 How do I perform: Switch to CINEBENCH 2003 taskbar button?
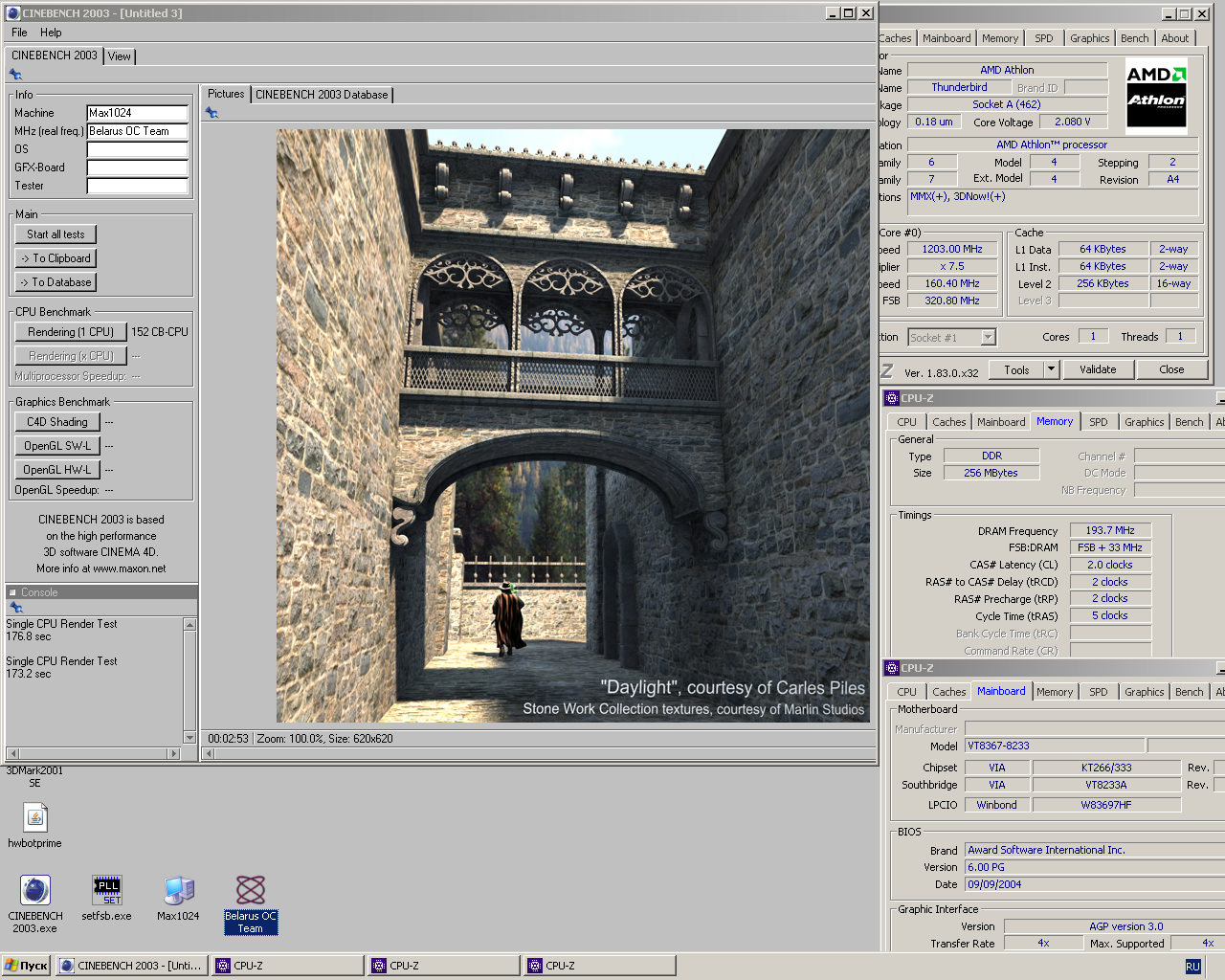coord(131,966)
